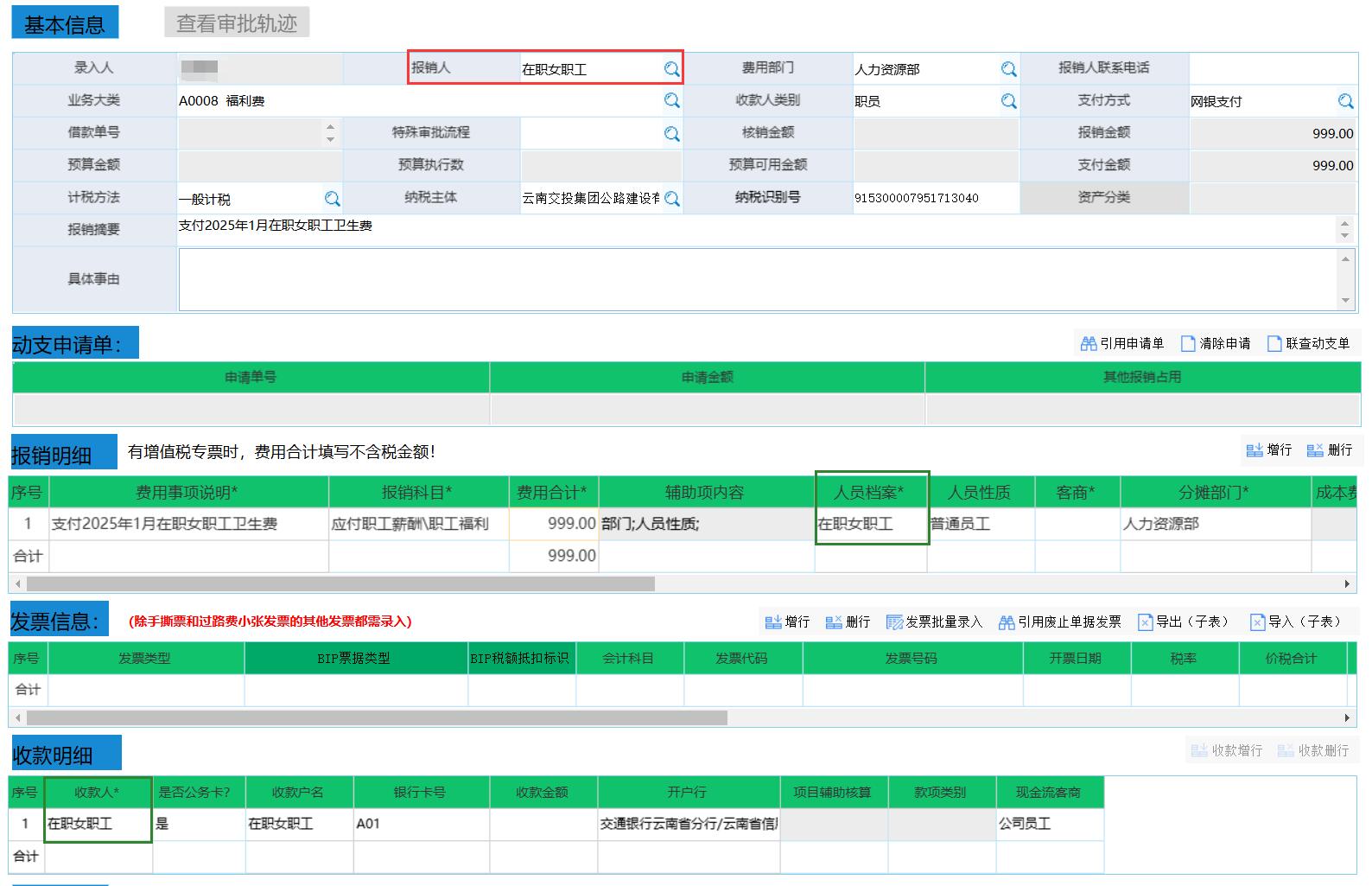Click the 具体事由 text area
The image size is (1372, 886).
pos(758,279)
